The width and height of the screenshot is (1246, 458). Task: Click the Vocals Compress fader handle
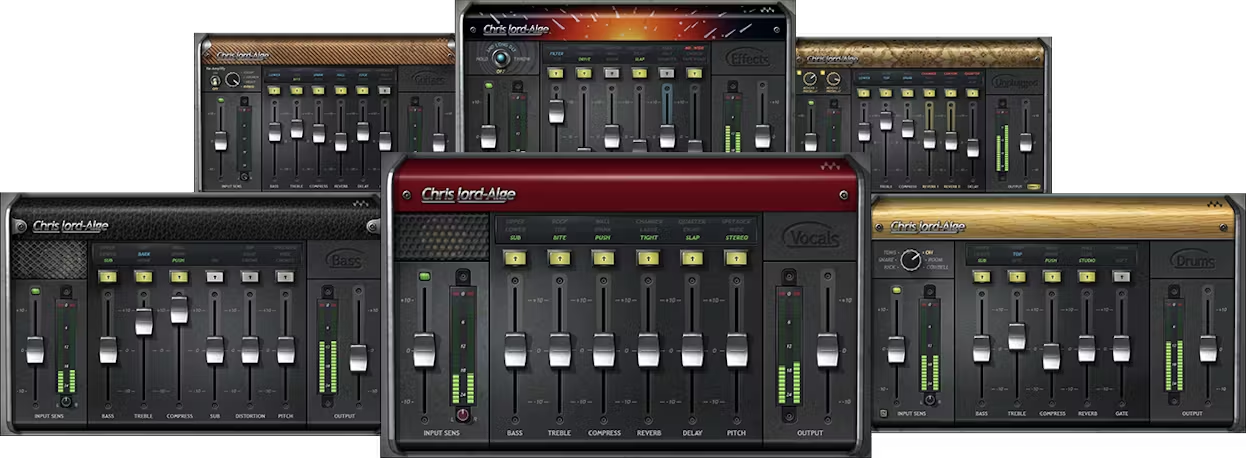click(x=603, y=350)
